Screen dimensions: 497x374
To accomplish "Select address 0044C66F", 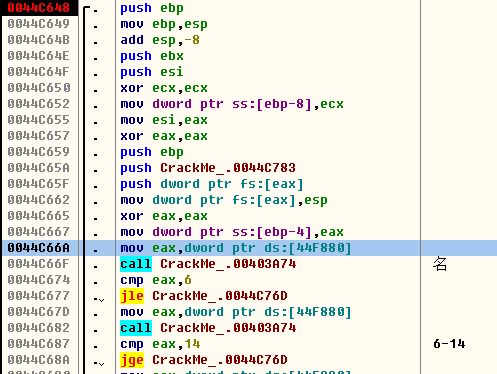I will pos(39,264).
